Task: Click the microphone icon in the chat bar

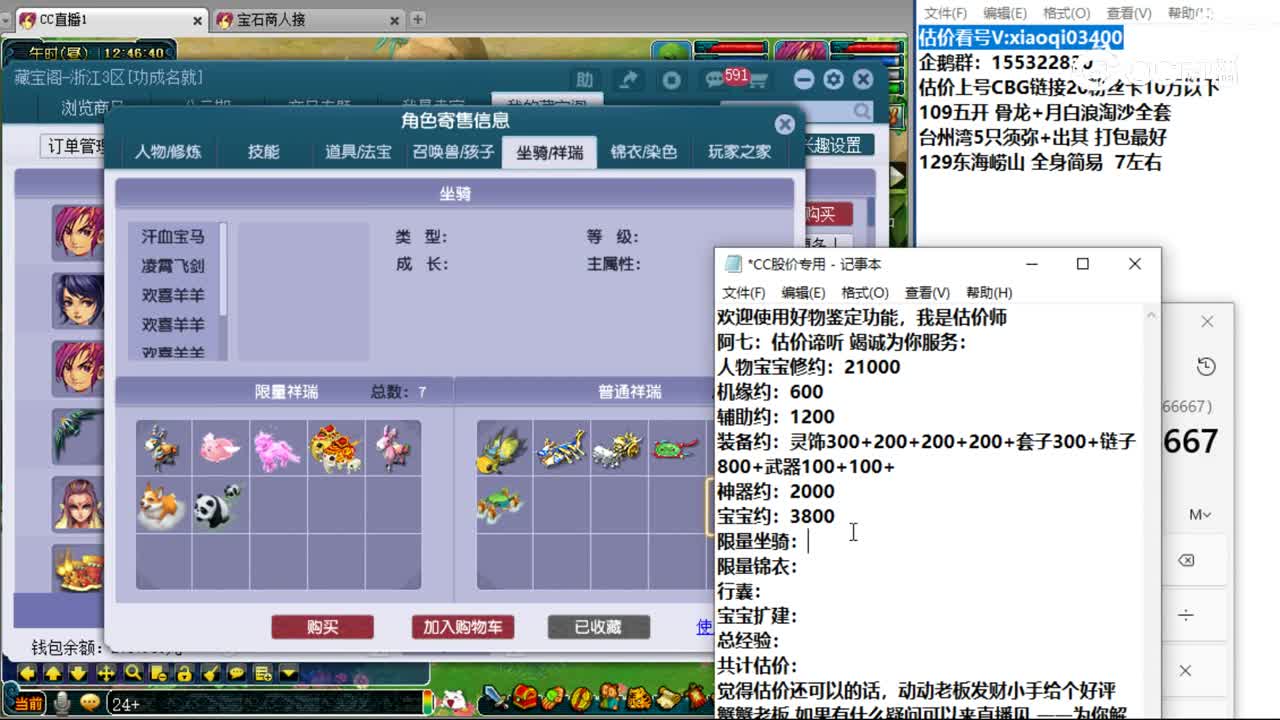Action: point(62,703)
